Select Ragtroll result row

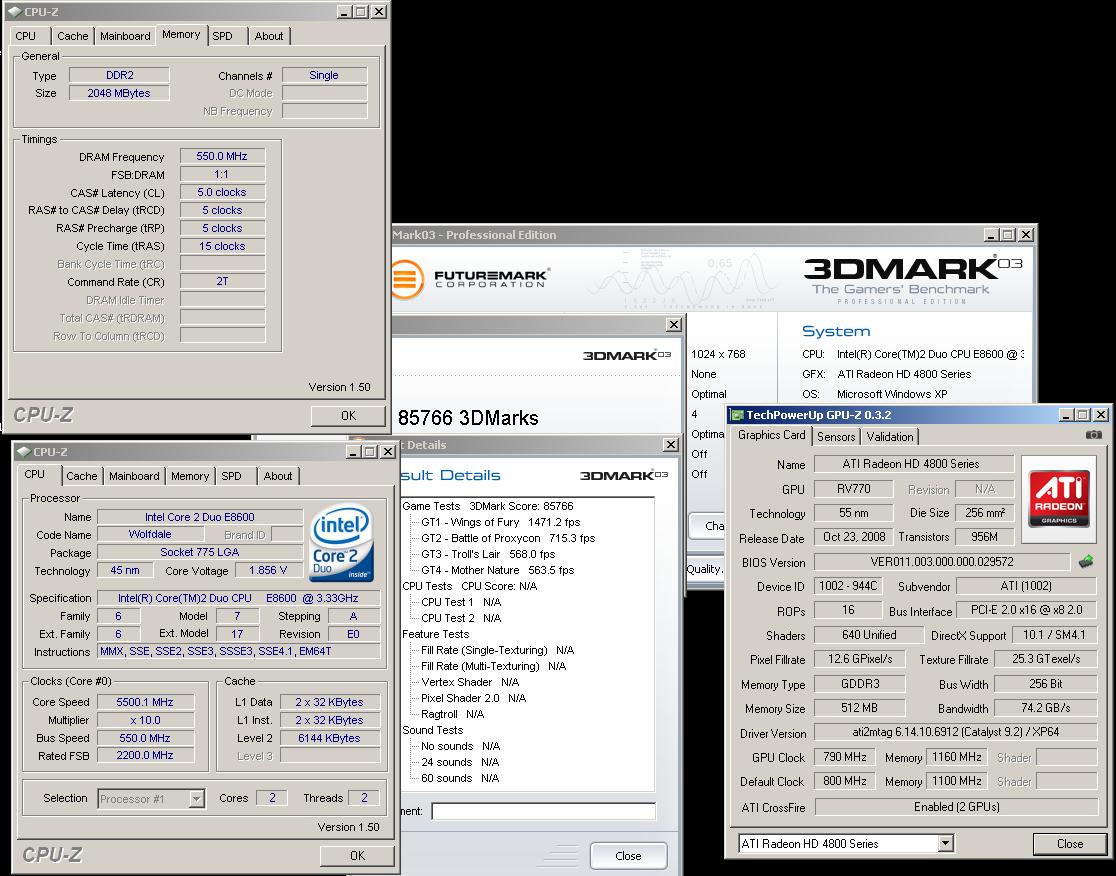click(452, 714)
